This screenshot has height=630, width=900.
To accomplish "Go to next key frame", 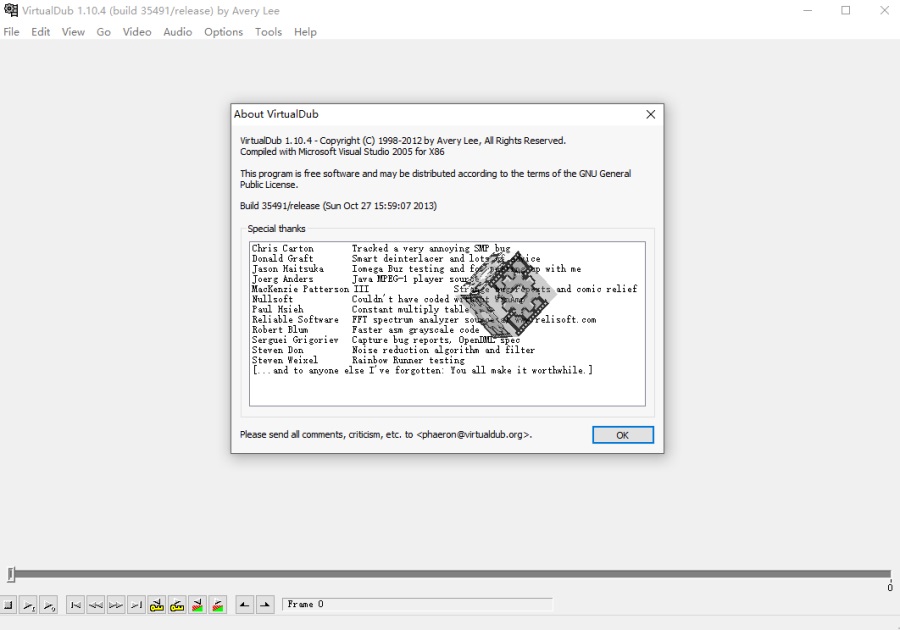I will click(x=177, y=605).
